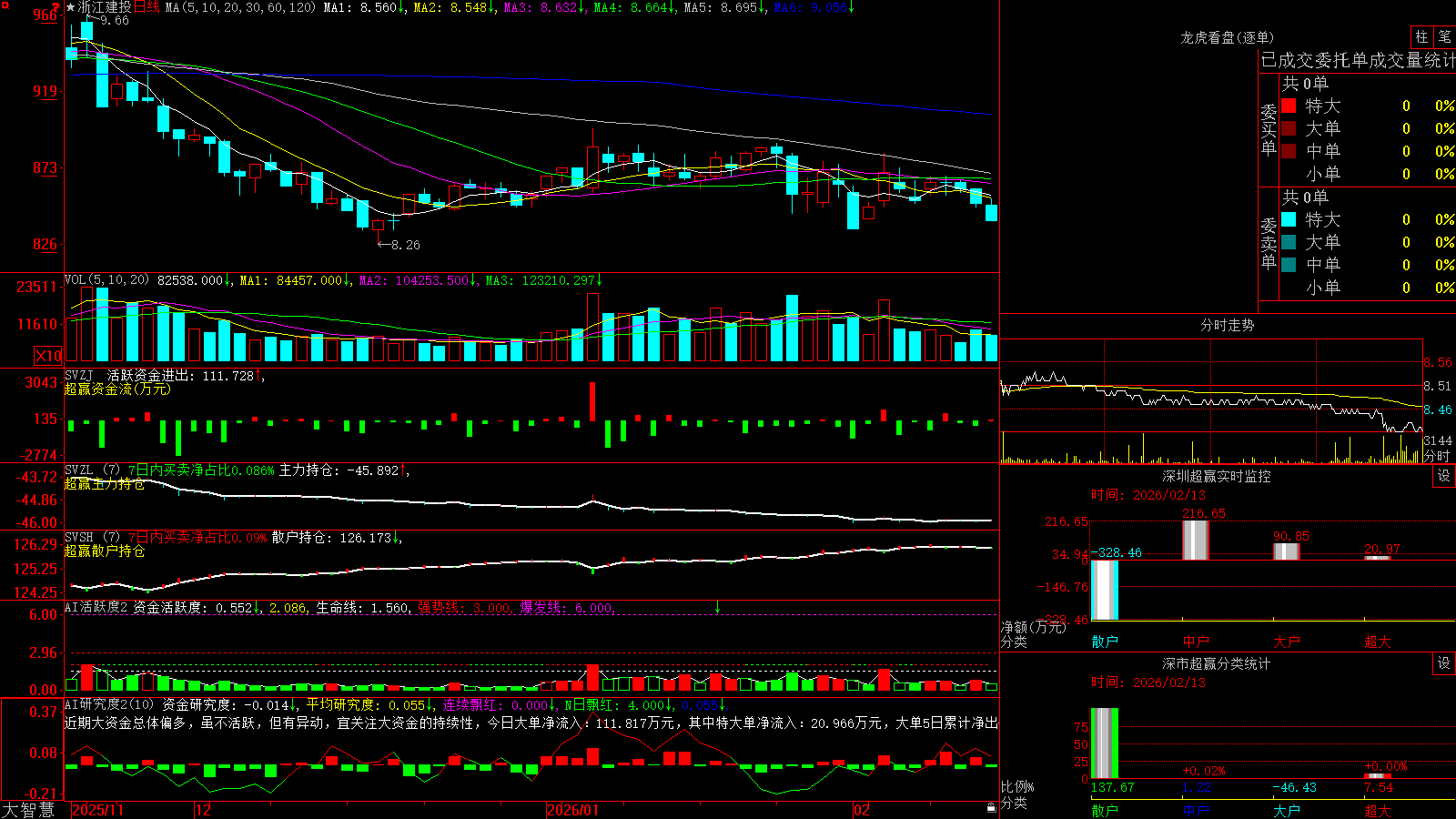
Task: Click the dark red 大单 buy order swatch
Action: 1289,128
